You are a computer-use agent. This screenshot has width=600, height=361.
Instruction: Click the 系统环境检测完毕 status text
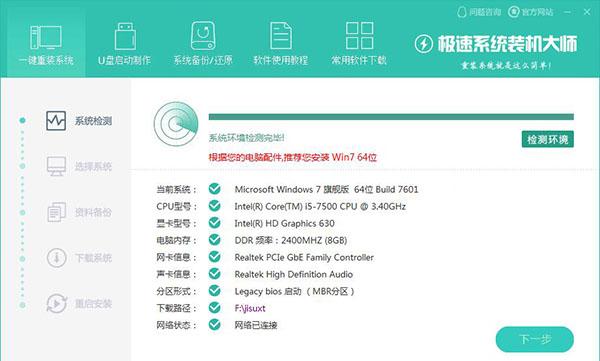(x=246, y=138)
